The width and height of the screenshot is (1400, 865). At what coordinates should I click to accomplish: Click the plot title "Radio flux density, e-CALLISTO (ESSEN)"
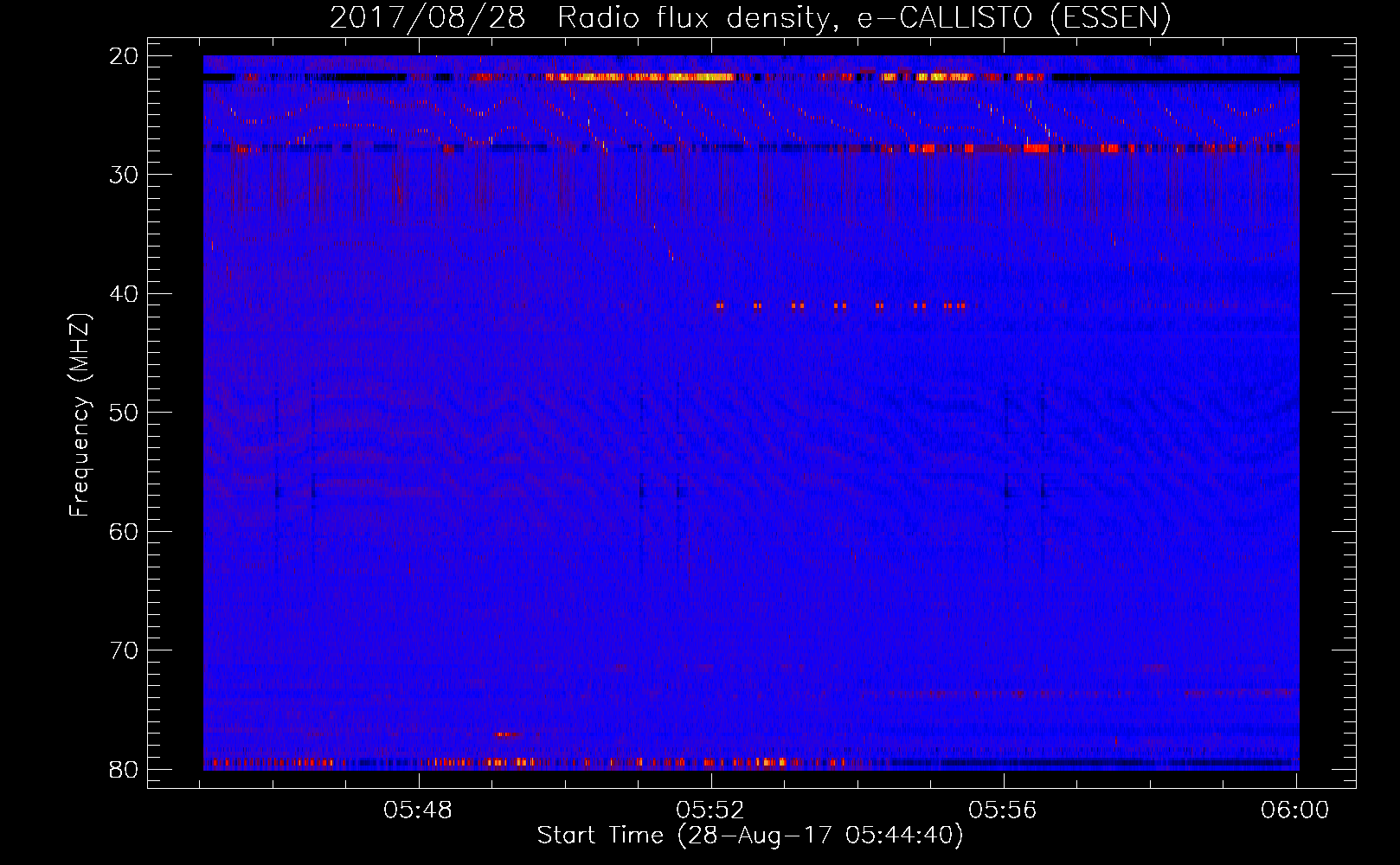tap(864, 18)
